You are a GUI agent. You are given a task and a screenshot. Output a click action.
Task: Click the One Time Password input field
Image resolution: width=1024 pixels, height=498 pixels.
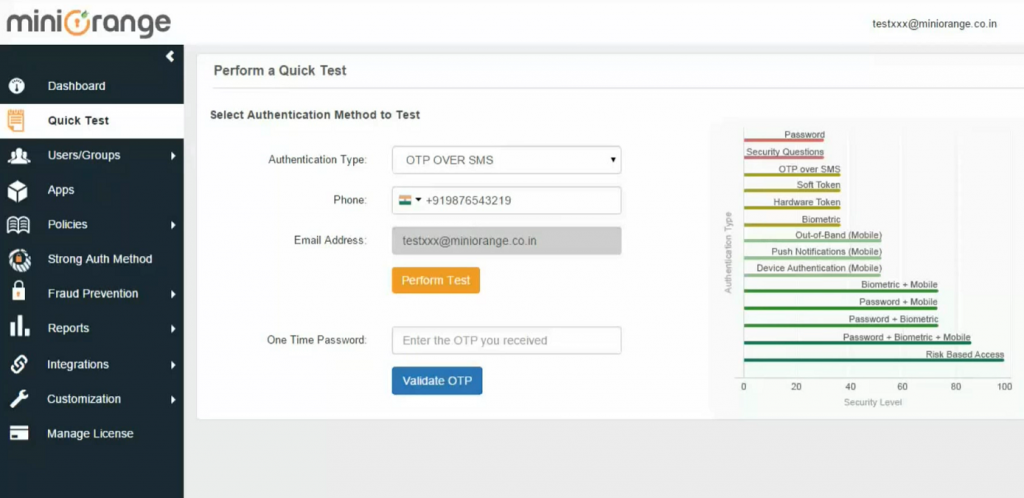[506, 340]
